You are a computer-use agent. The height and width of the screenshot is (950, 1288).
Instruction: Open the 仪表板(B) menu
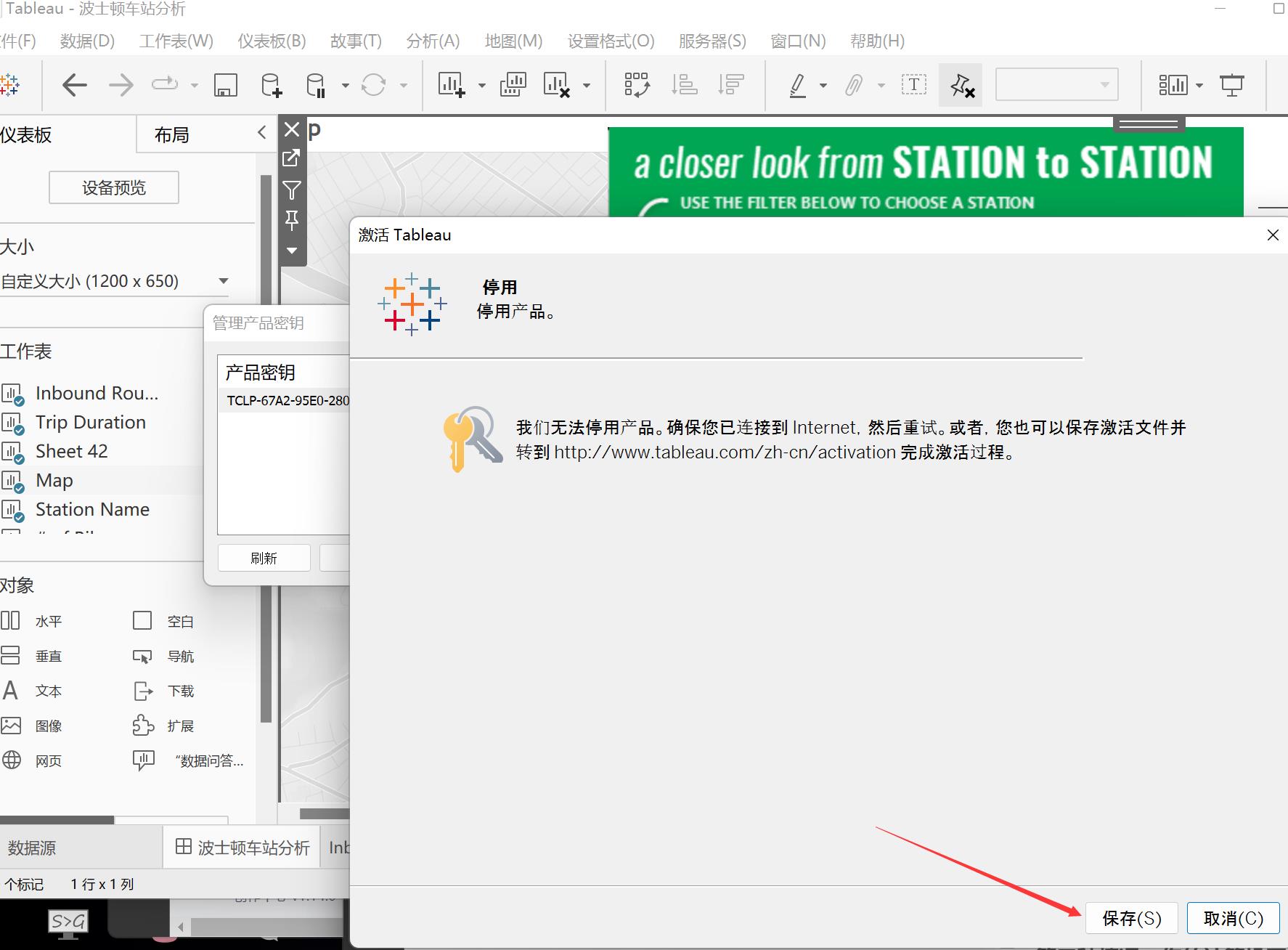pyautogui.click(x=272, y=41)
